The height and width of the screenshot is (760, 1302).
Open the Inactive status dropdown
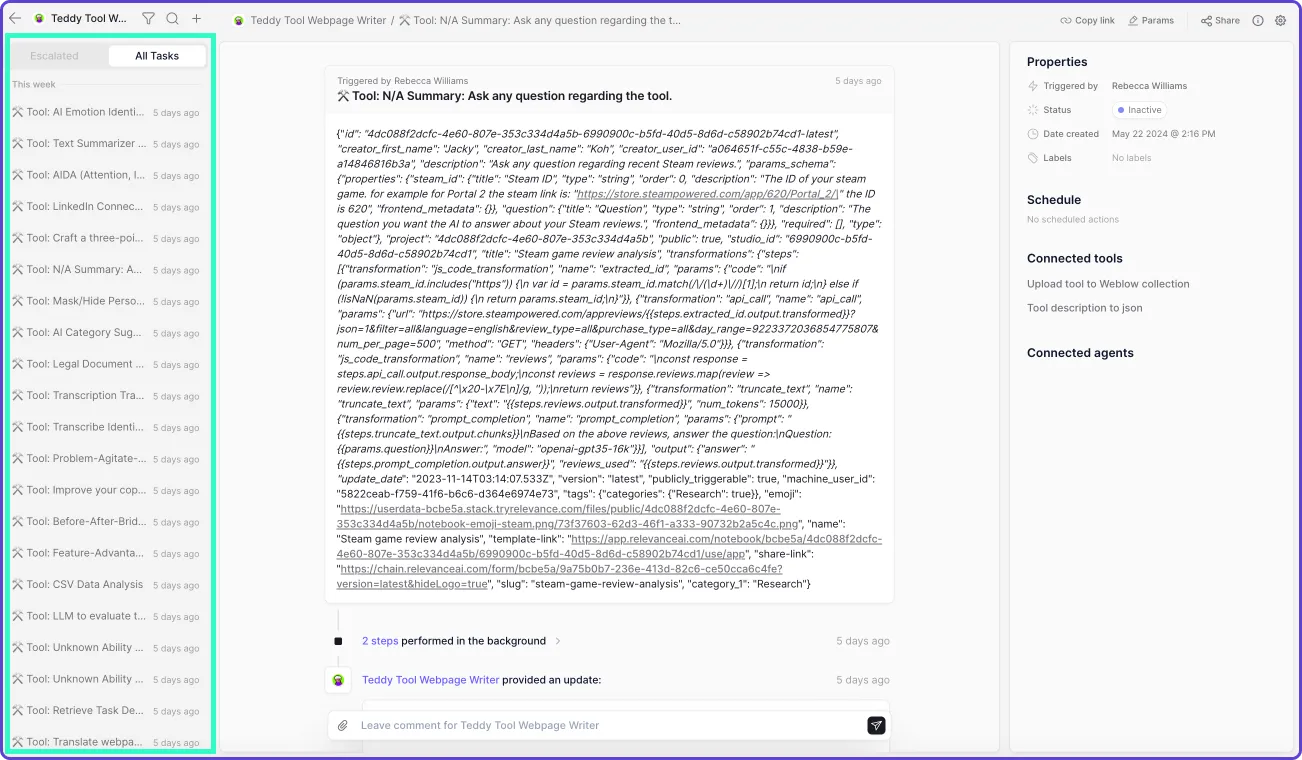(1140, 110)
